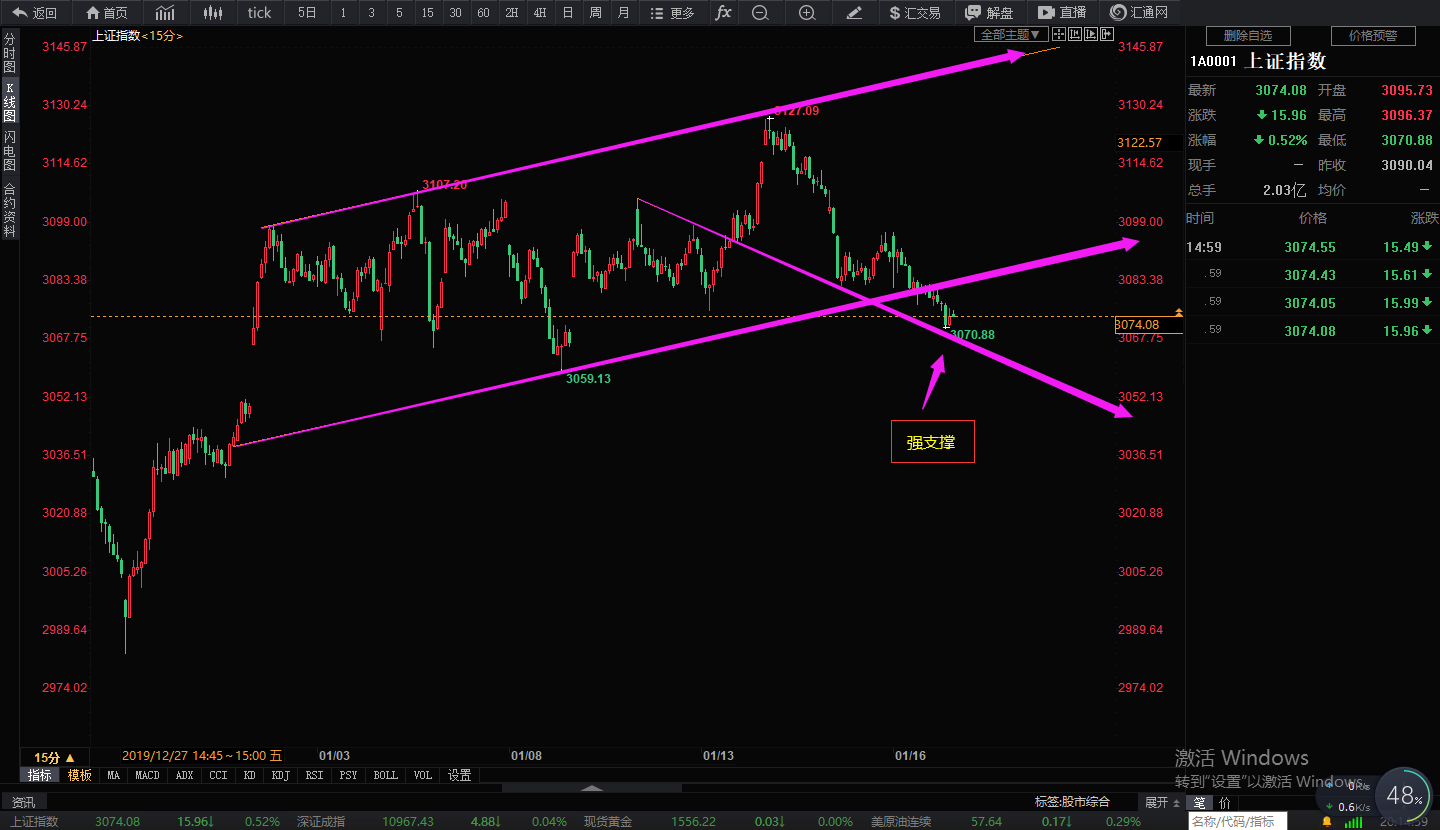Screen dimensions: 1440x830
Task: Open the 直播 live broadcast
Action: click(1062, 13)
